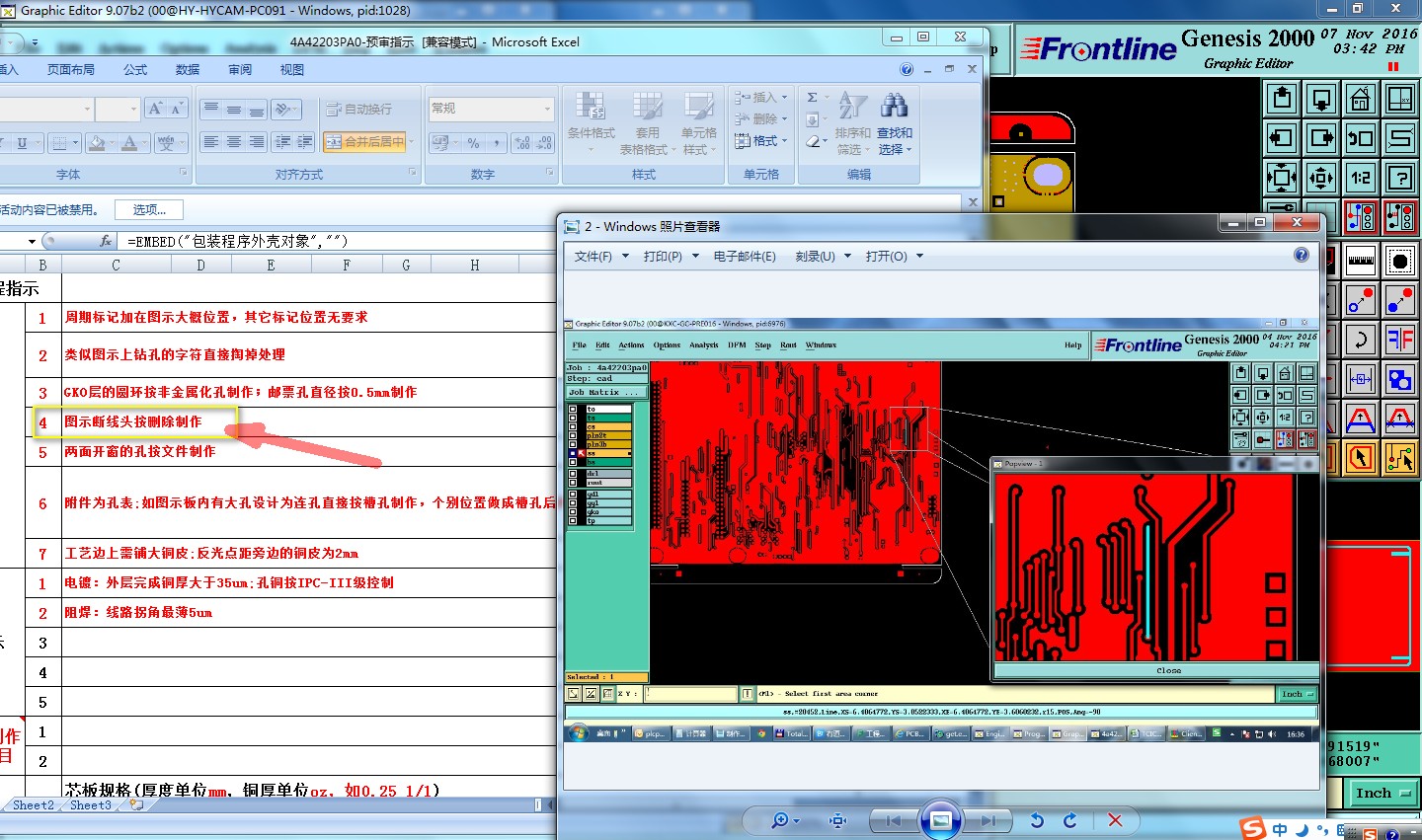This screenshot has width=1422, height=840.
Task: Select the ruler measure tool in Genesis
Action: (1361, 261)
